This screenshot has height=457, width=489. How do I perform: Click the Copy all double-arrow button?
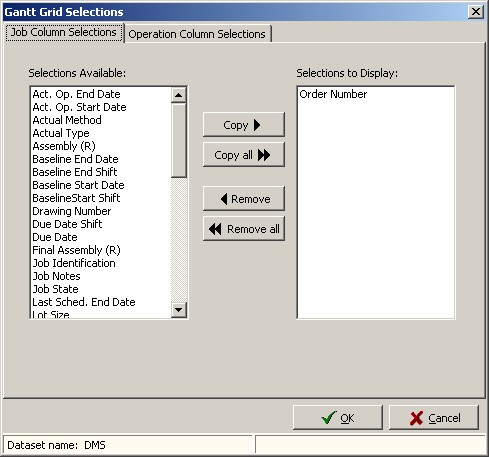244,155
